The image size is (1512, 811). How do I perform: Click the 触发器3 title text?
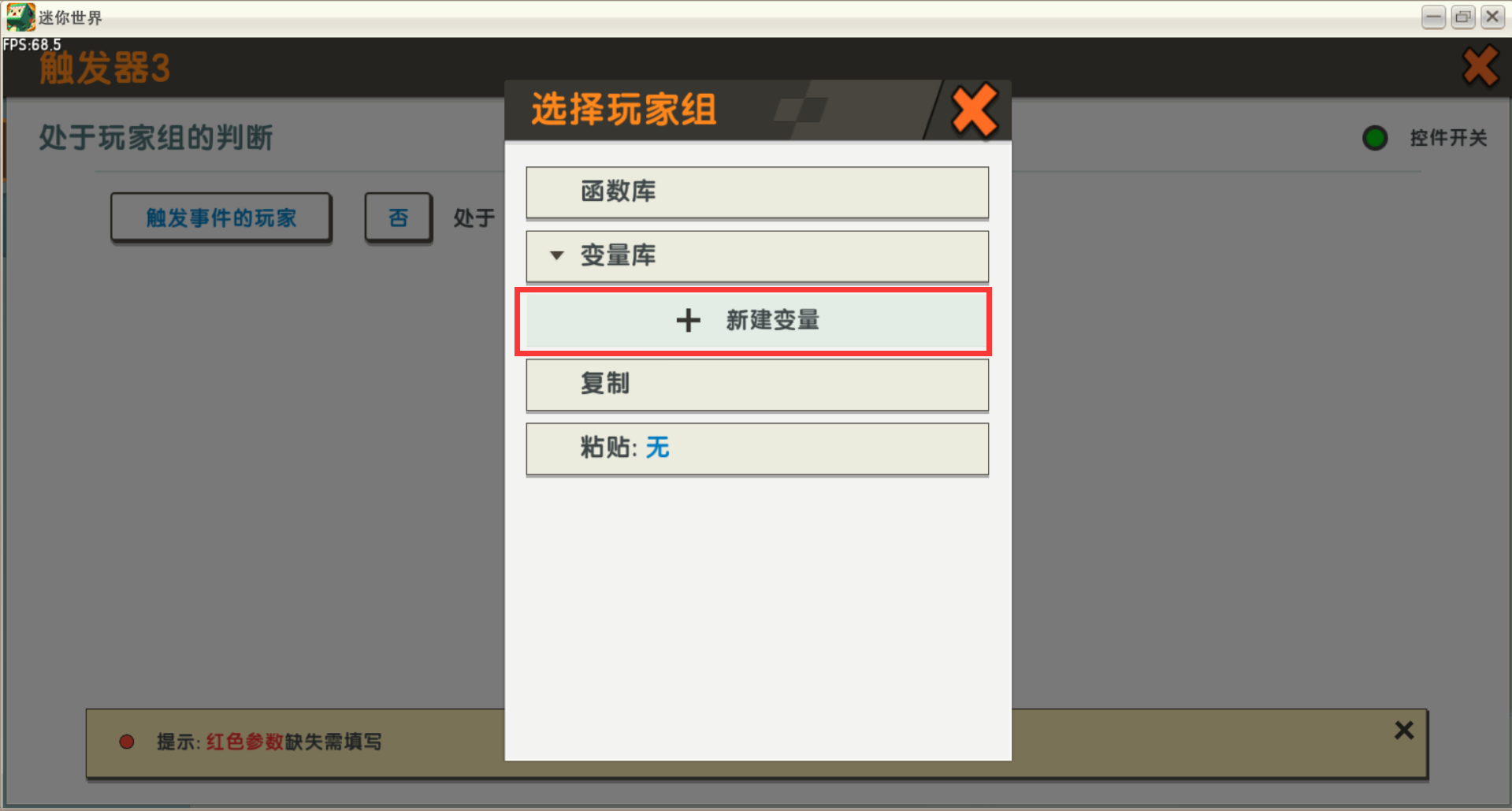[105, 68]
